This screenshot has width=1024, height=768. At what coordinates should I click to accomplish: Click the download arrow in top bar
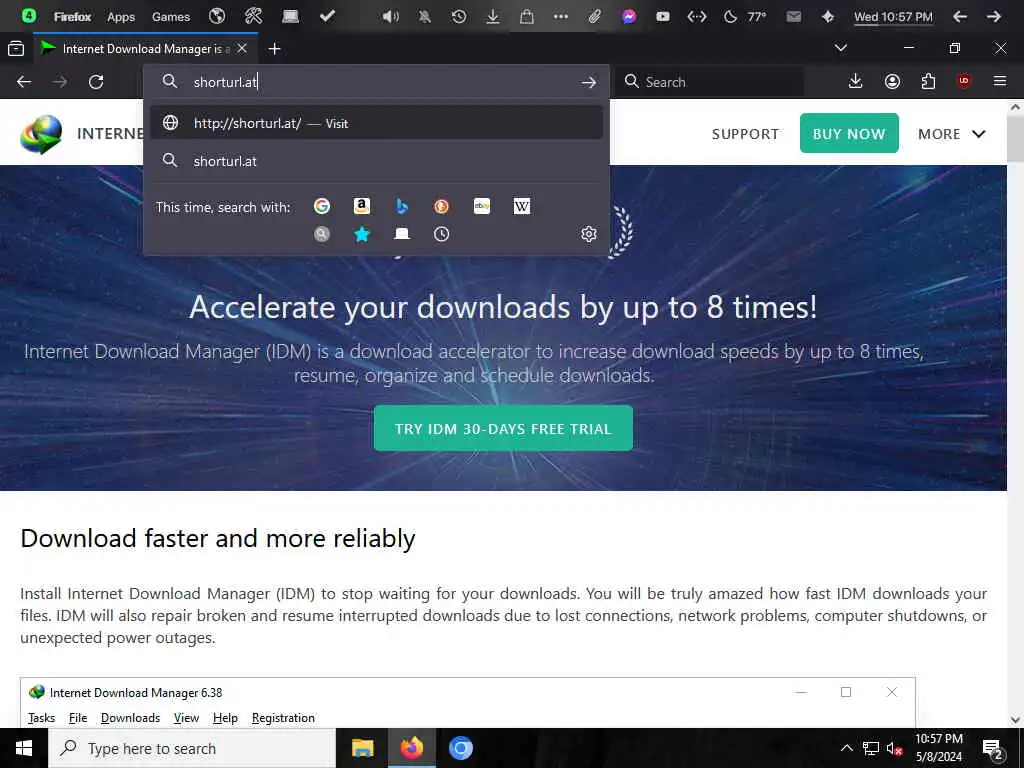(x=493, y=16)
